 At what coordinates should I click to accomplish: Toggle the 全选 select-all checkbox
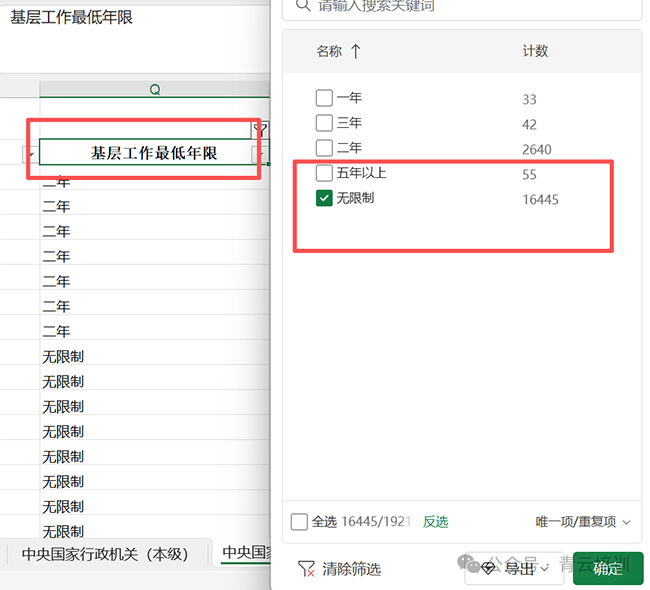click(x=299, y=521)
